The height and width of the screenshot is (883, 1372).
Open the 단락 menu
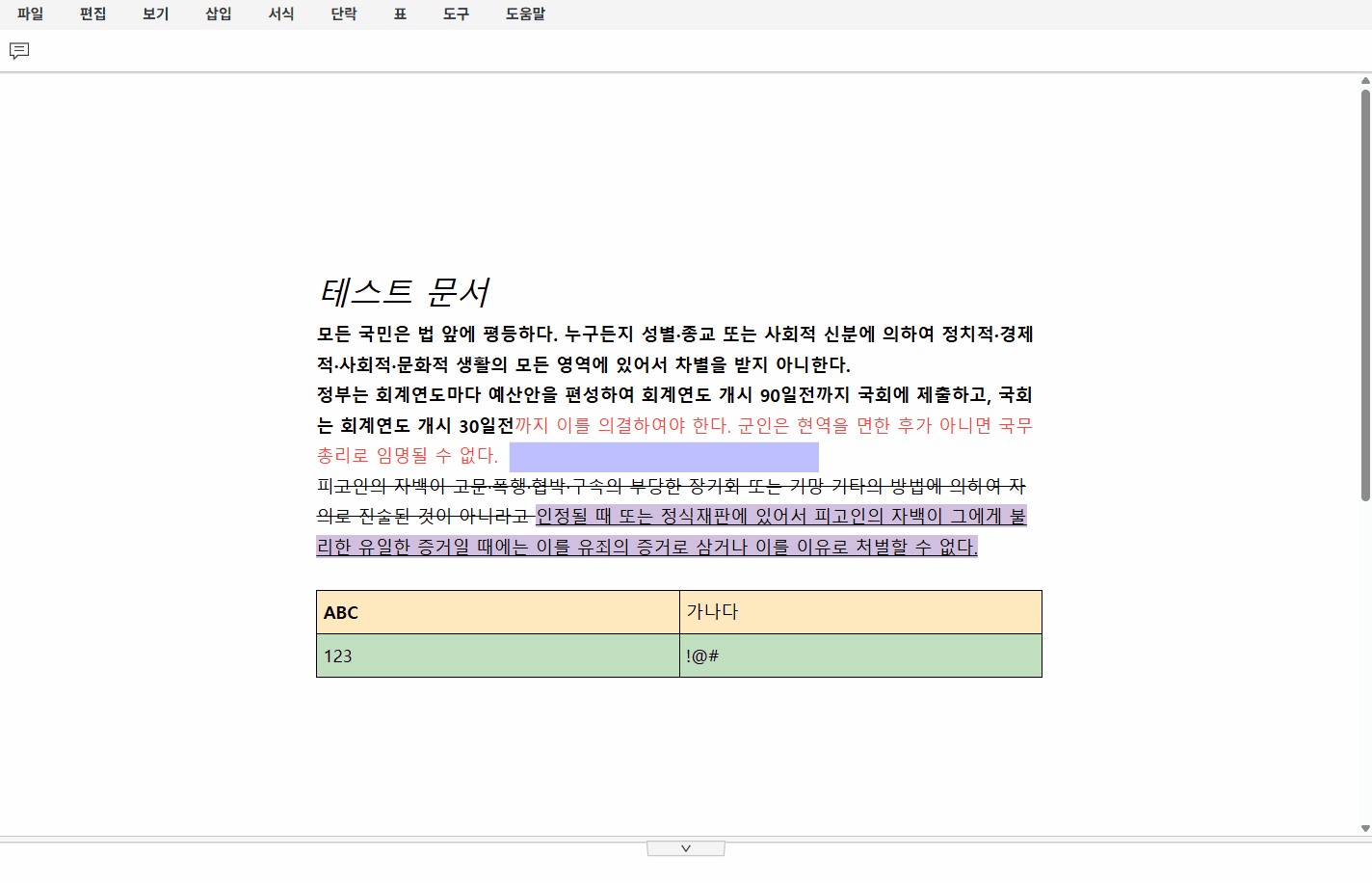point(344,14)
